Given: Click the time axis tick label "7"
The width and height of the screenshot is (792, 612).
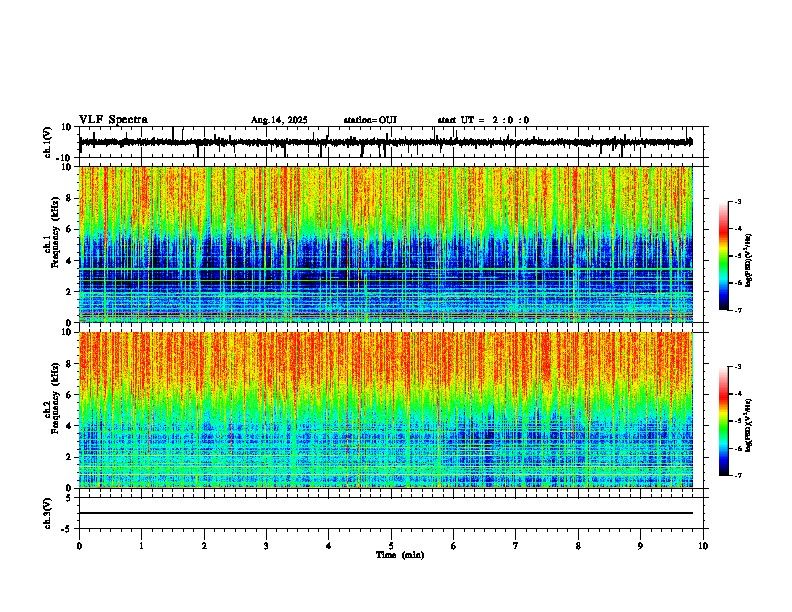Looking at the screenshot, I should 516,546.
